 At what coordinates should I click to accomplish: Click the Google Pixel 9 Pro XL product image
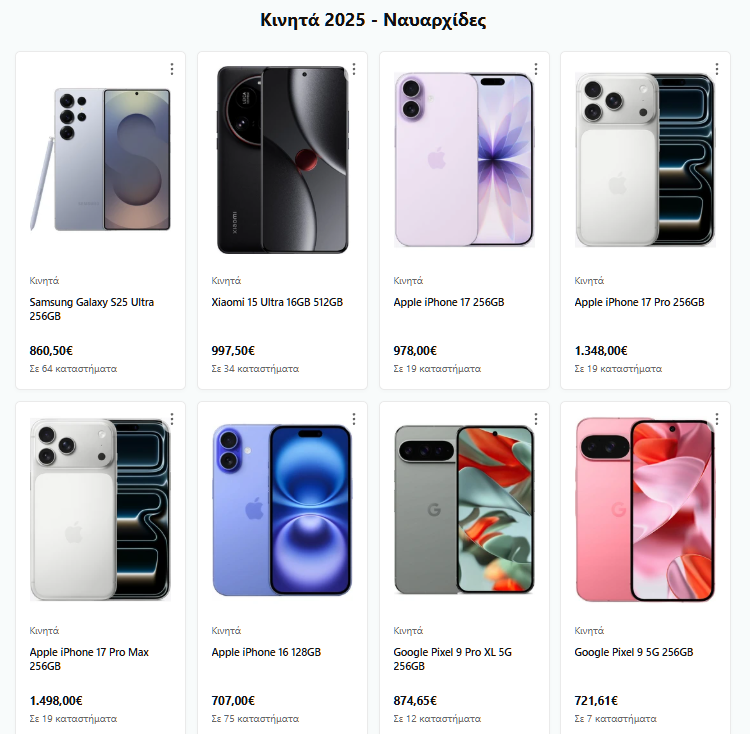(x=464, y=510)
